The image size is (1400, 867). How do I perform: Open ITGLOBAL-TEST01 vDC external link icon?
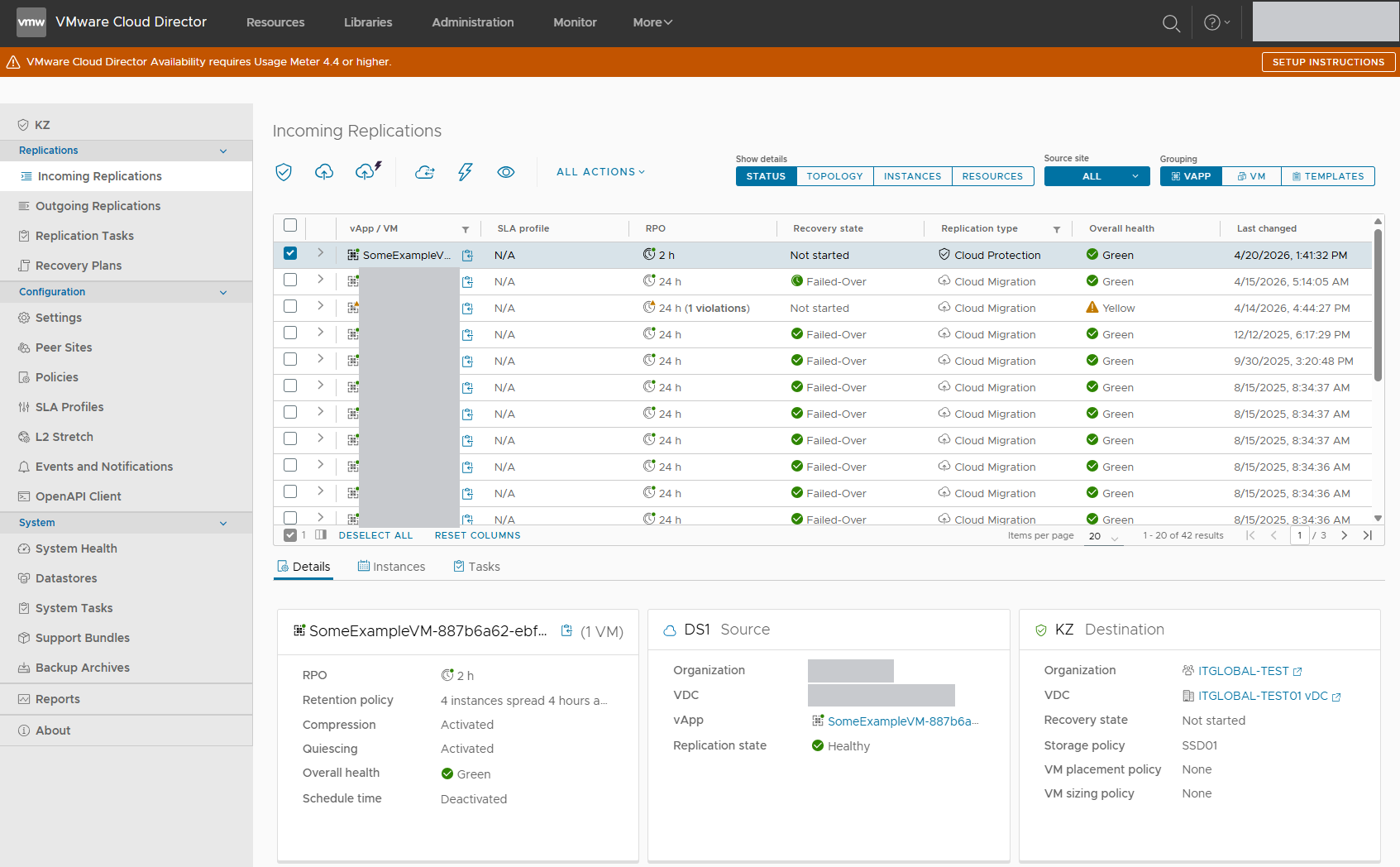point(1336,697)
